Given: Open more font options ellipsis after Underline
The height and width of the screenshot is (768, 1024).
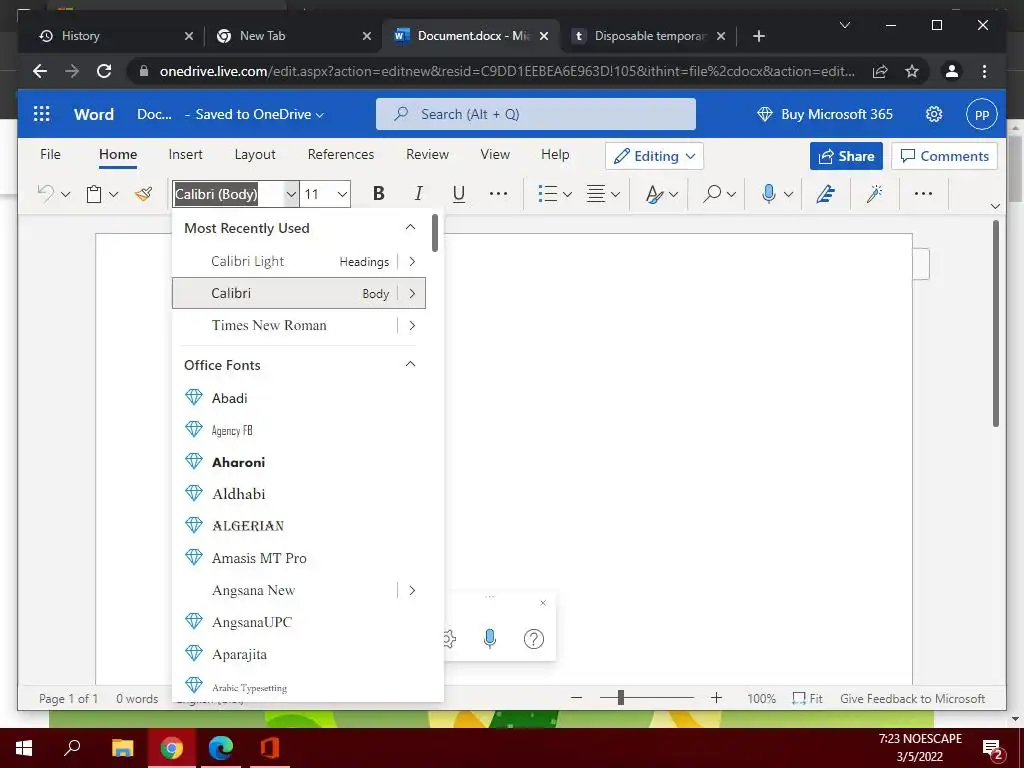Looking at the screenshot, I should coord(498,194).
